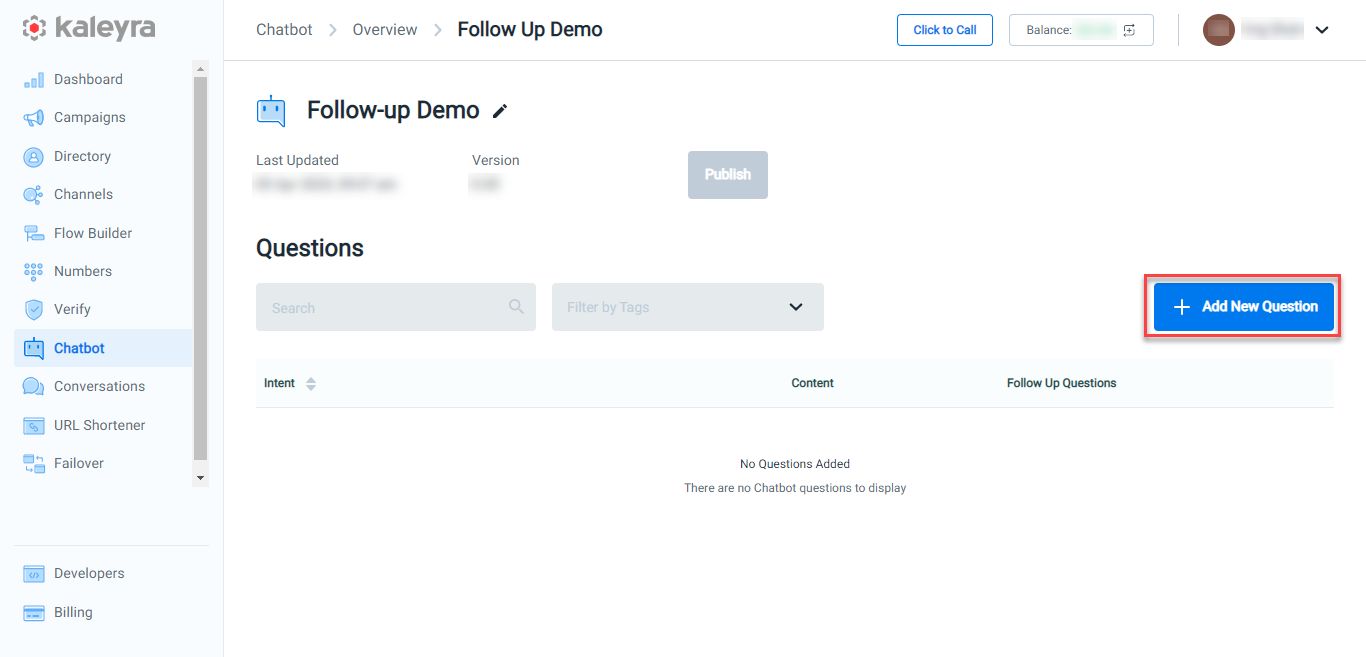Click the Questions heading
1366x657 pixels.
(310, 248)
